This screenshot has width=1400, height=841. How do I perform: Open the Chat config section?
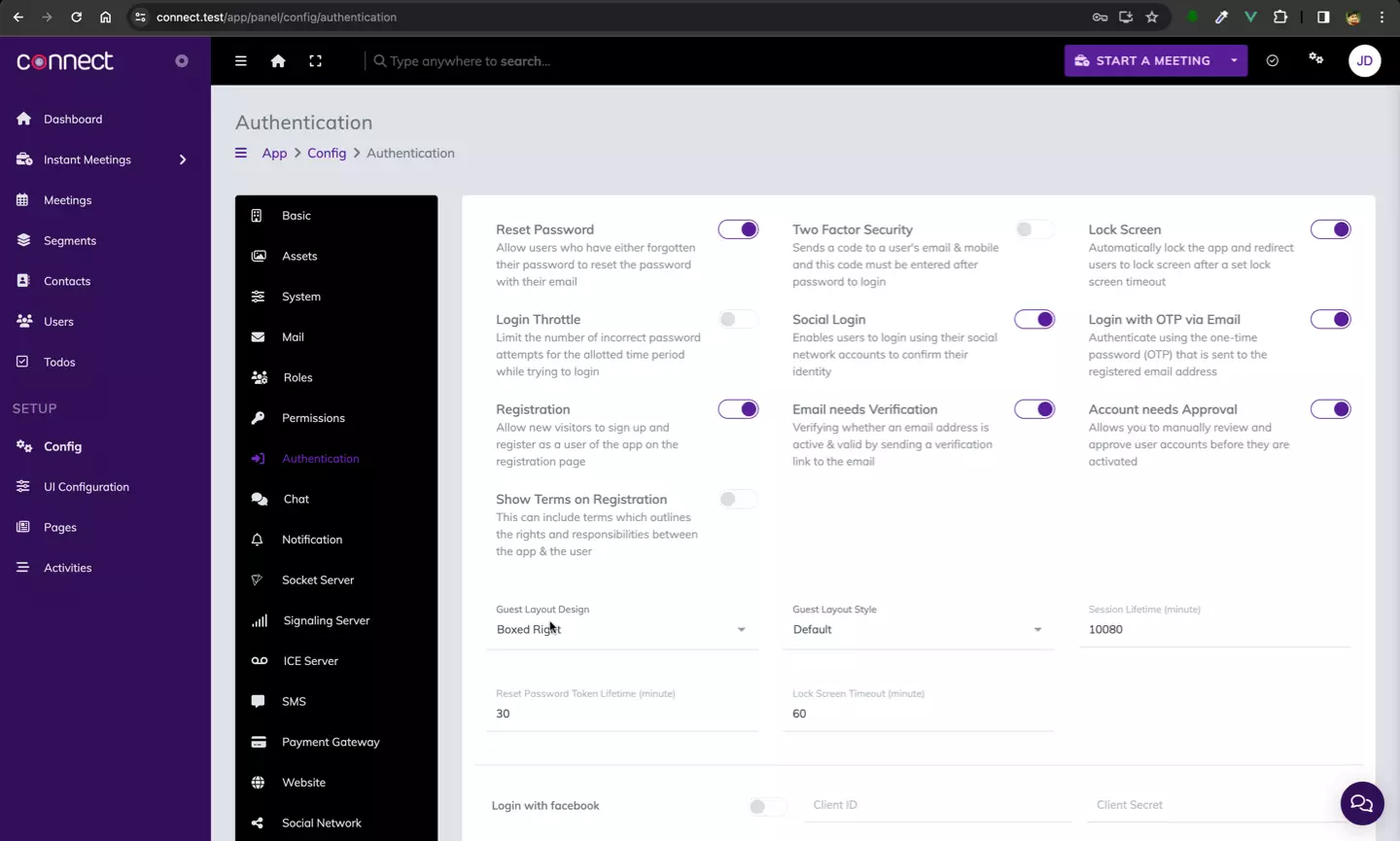336,499
